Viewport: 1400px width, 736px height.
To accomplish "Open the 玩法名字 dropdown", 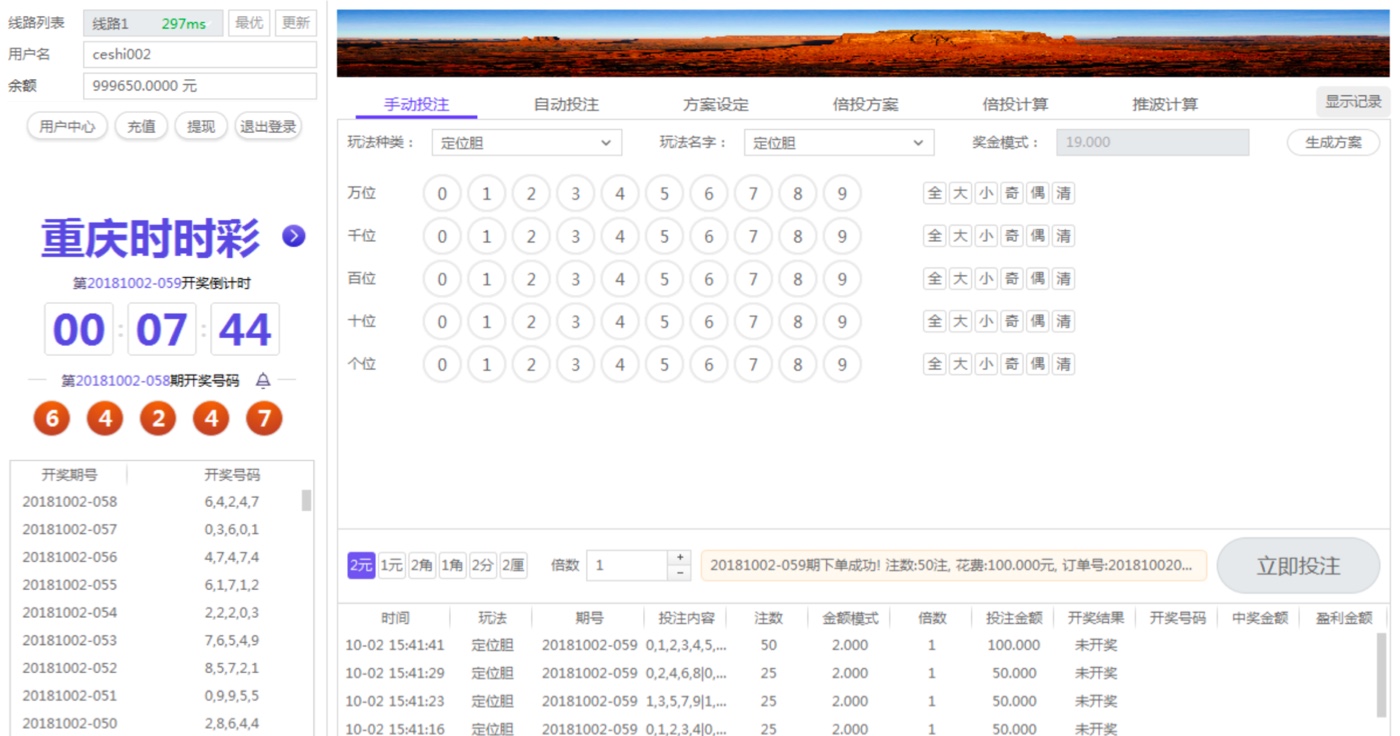I will pos(838,143).
